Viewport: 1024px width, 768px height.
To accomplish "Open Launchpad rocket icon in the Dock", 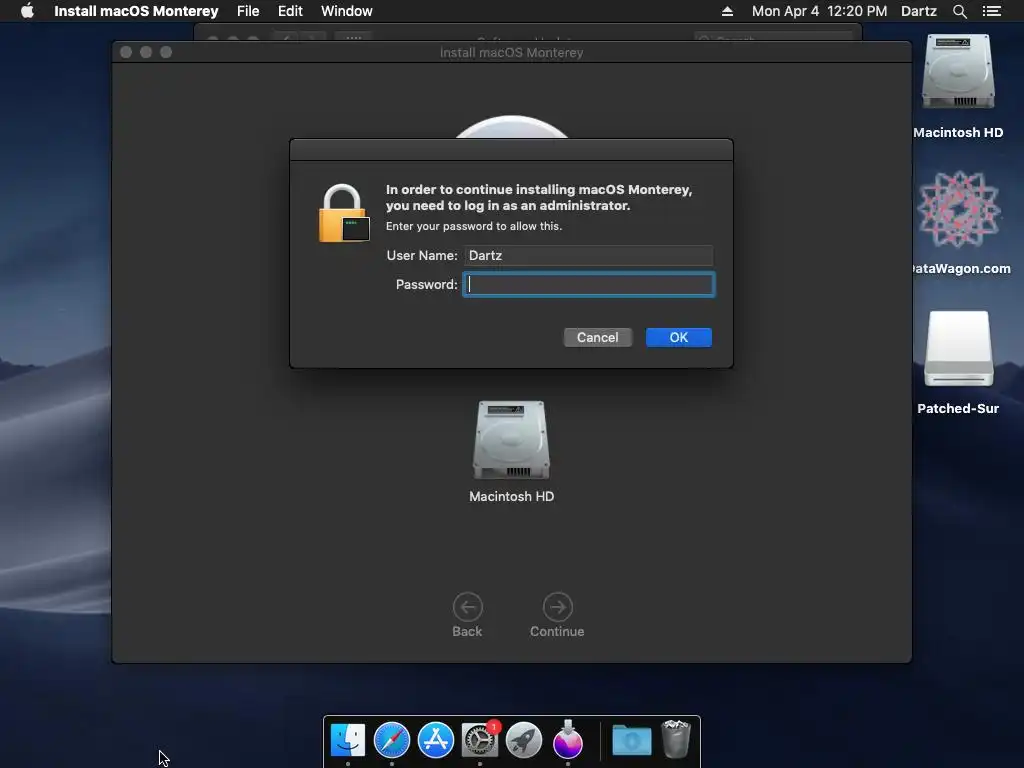I will click(524, 741).
